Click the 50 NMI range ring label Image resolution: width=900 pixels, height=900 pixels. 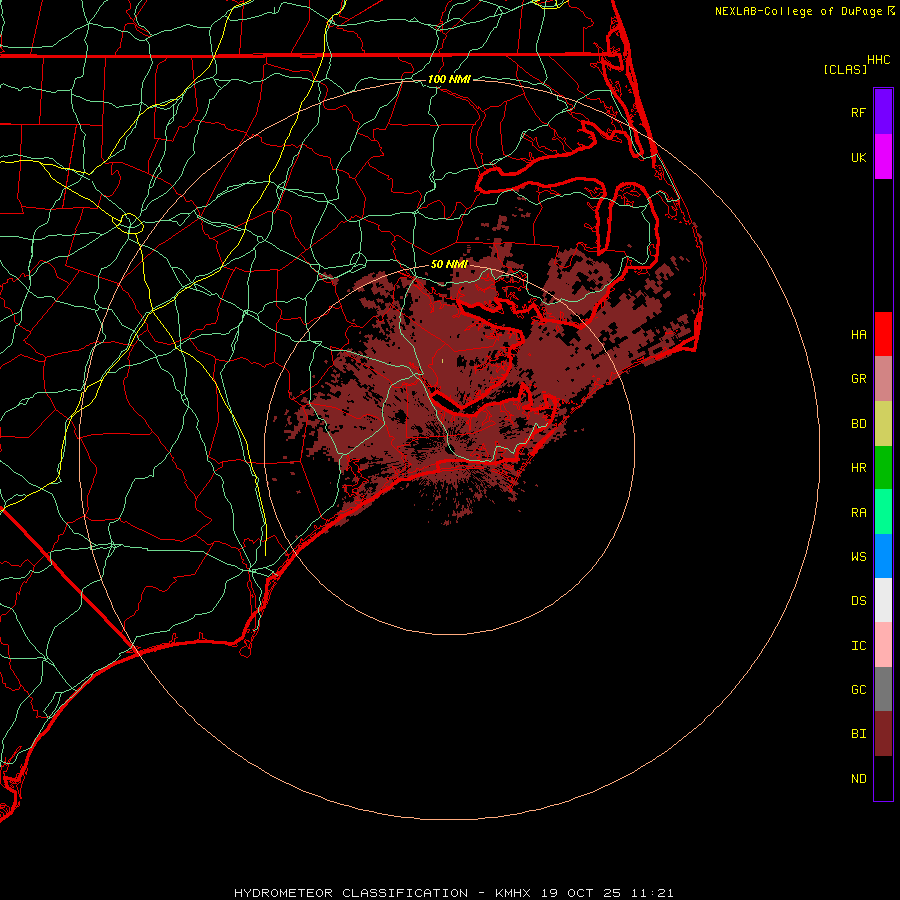point(449,264)
